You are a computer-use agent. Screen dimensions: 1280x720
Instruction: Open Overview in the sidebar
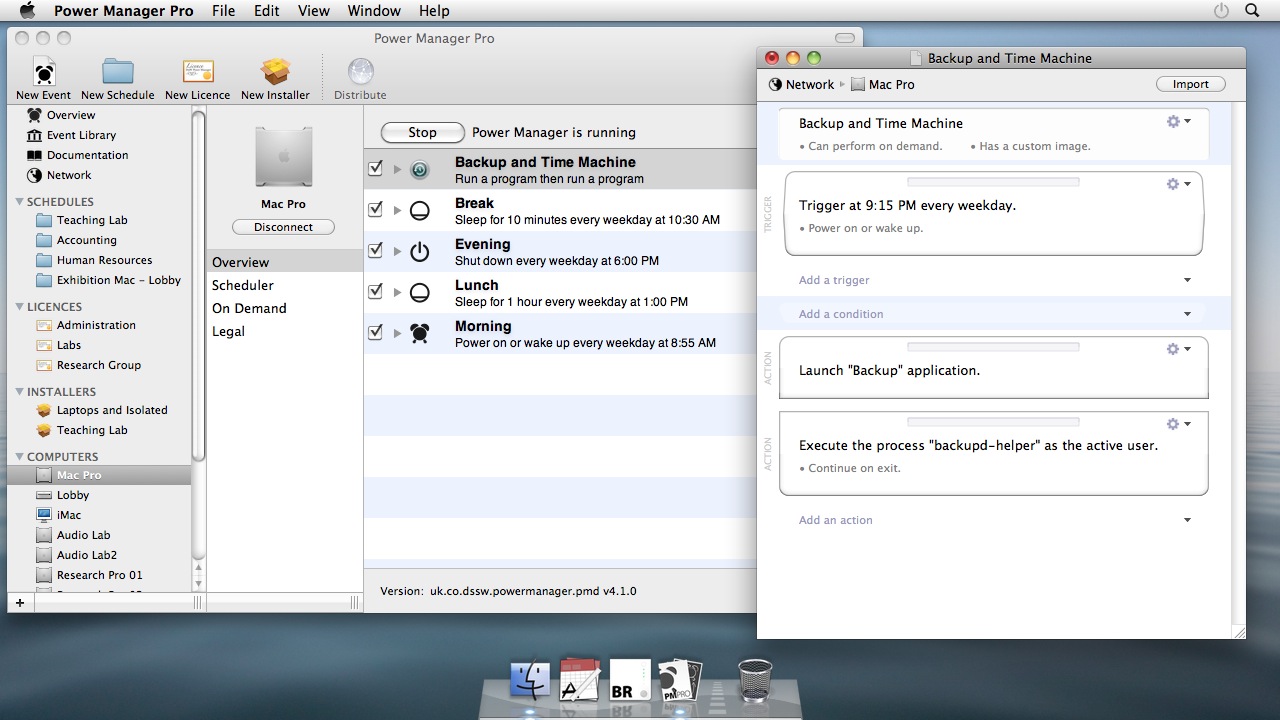click(x=71, y=115)
